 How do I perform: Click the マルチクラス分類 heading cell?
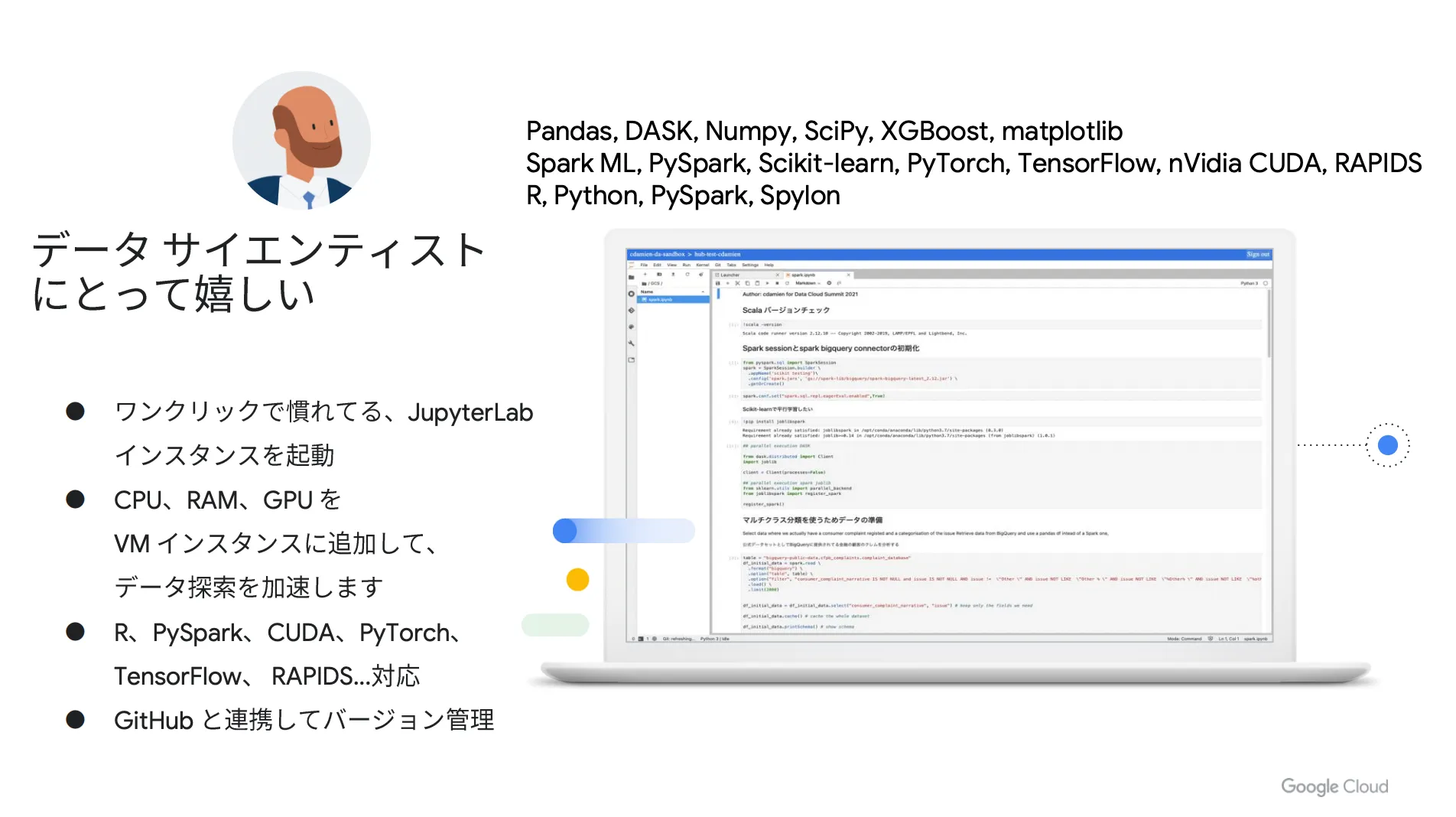(x=812, y=519)
